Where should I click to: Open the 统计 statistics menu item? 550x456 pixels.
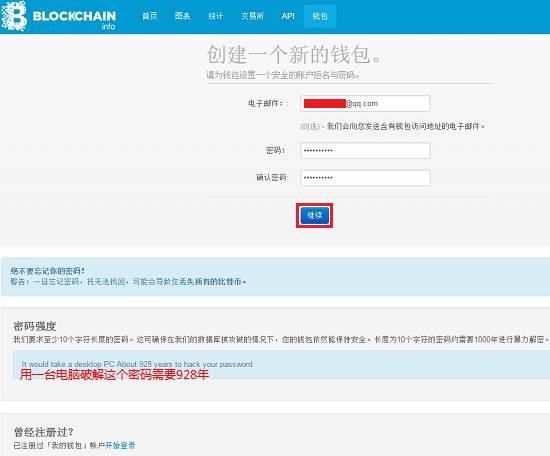click(x=215, y=16)
